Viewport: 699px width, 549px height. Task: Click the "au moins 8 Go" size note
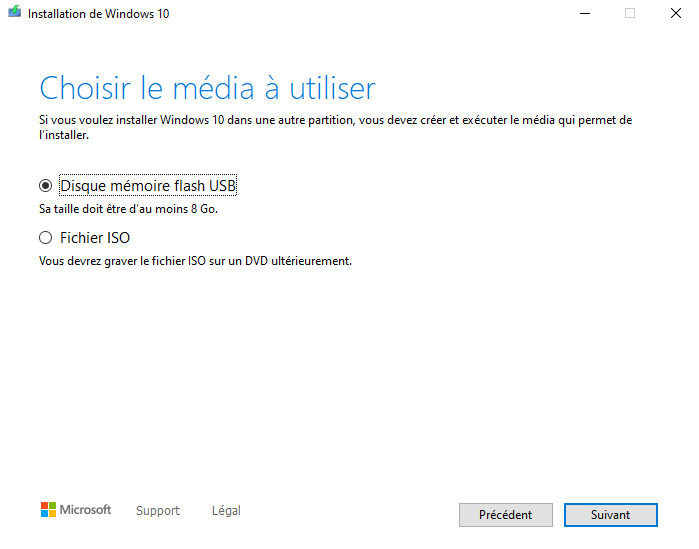click(x=128, y=210)
